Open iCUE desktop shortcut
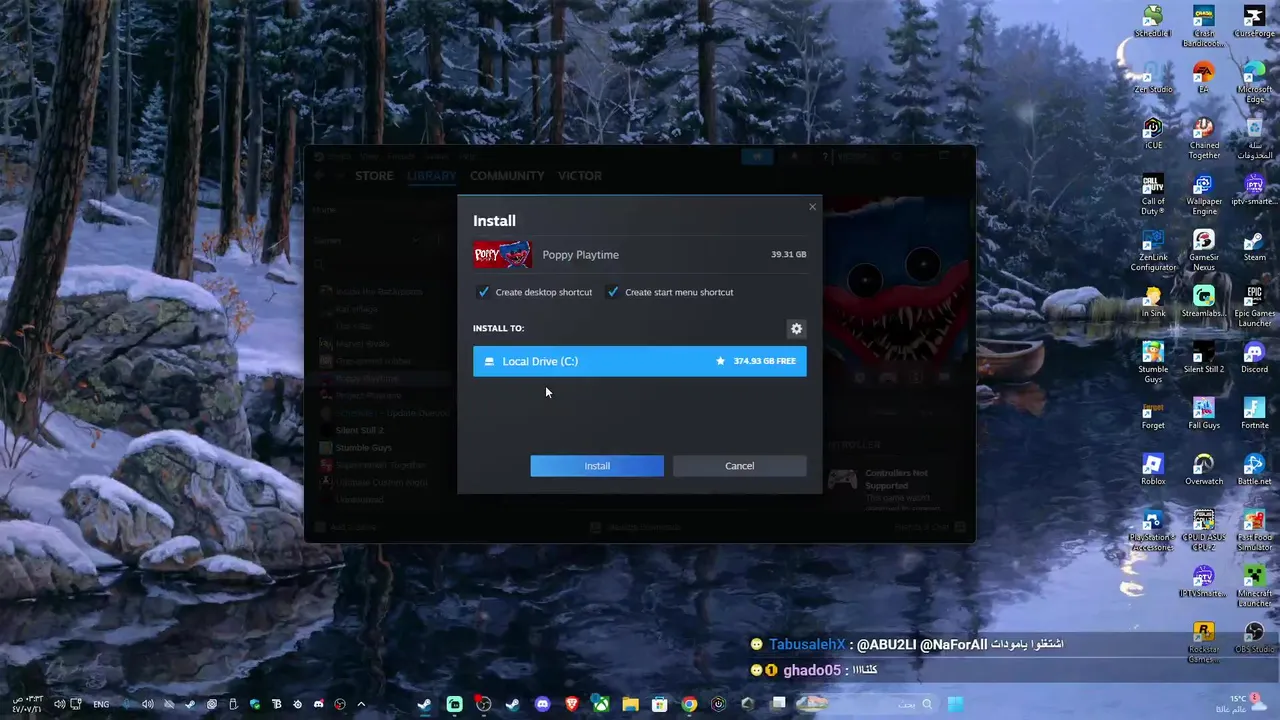This screenshot has width=1280, height=720. point(1153,133)
